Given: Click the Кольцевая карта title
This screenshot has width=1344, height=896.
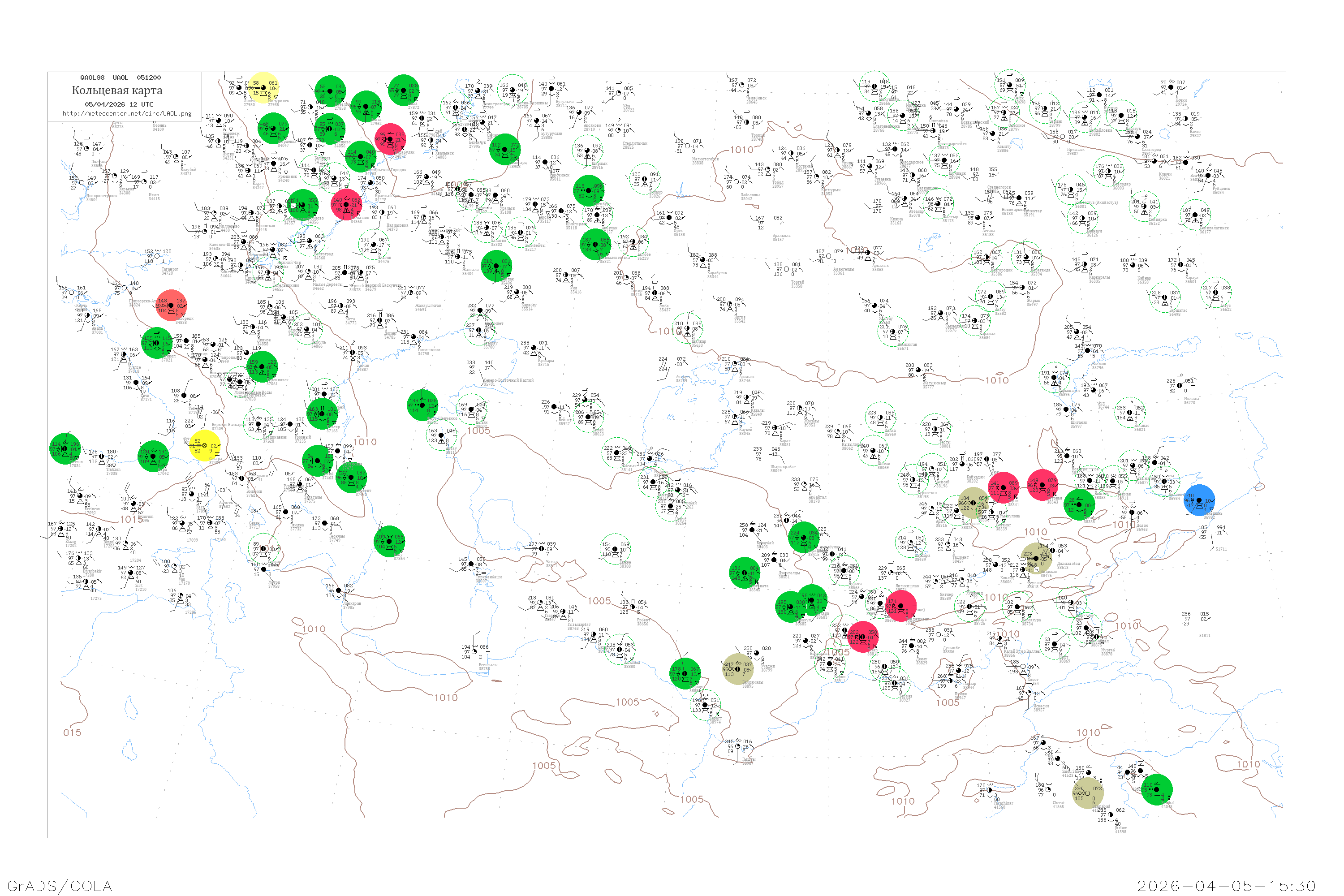Looking at the screenshot, I should click(117, 90).
